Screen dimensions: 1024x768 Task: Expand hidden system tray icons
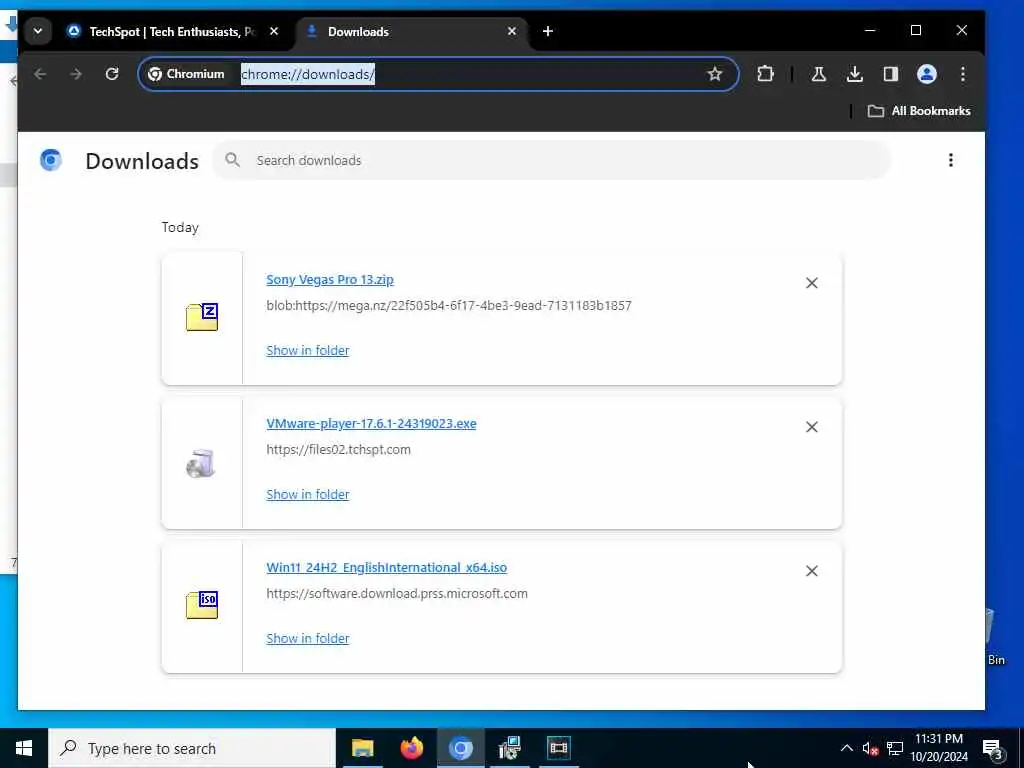click(846, 748)
